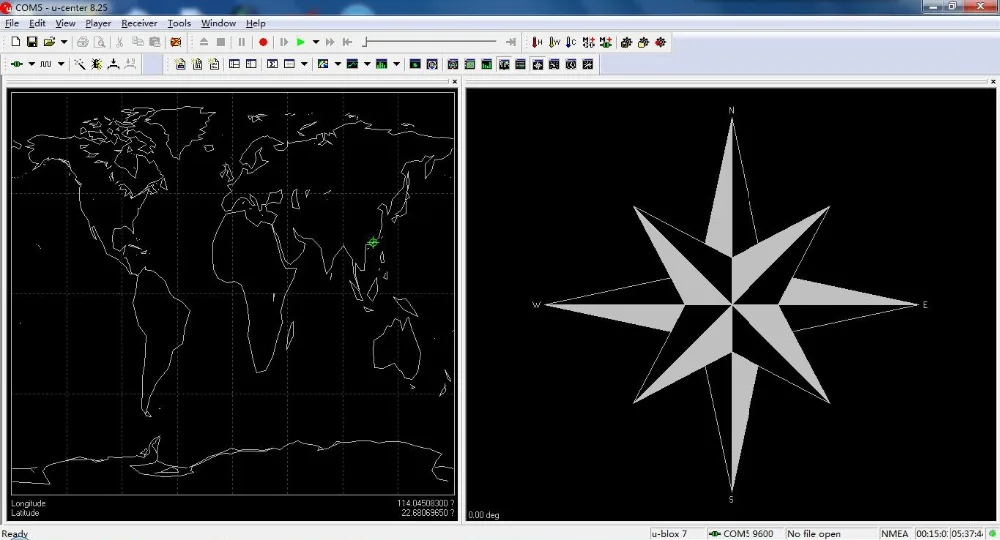Click the gear icon with yellow square

pos(643,42)
